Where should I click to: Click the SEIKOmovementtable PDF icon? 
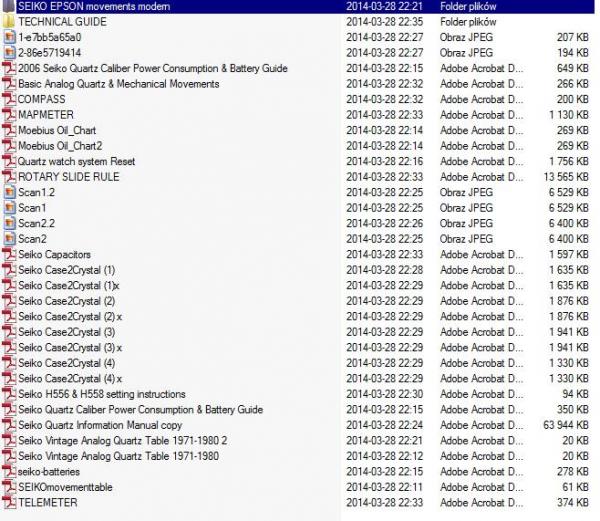(x=9, y=487)
